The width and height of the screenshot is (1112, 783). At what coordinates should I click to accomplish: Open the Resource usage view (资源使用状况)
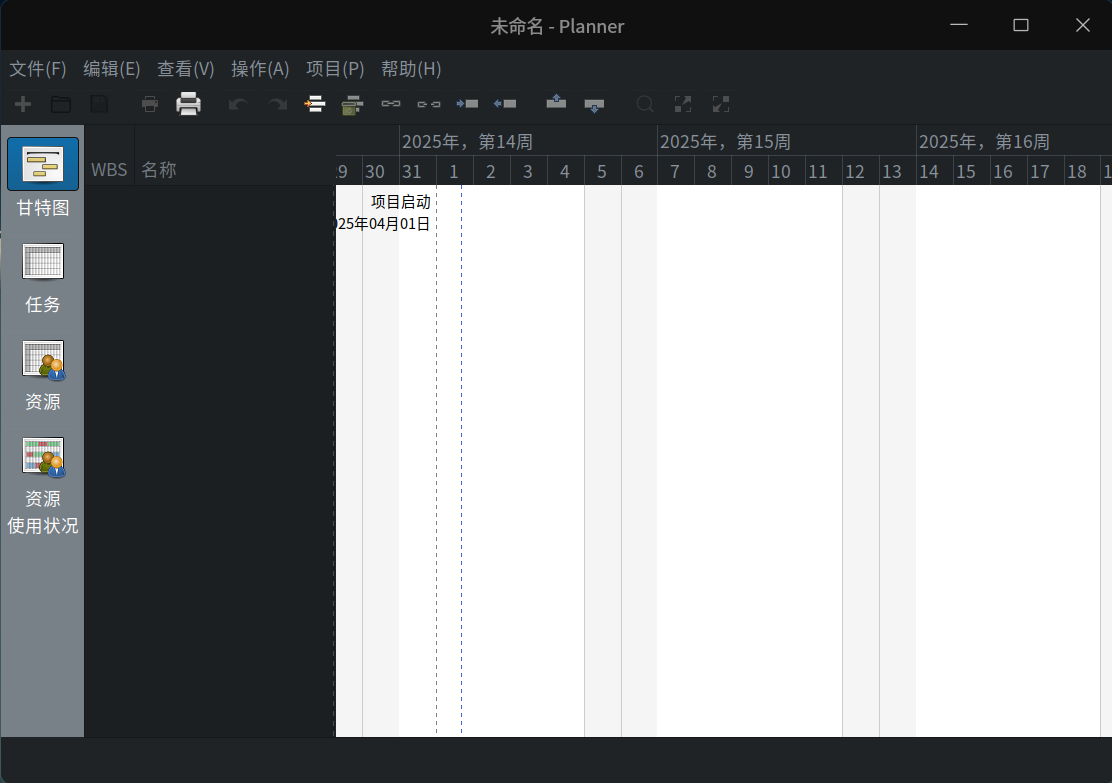click(x=43, y=485)
